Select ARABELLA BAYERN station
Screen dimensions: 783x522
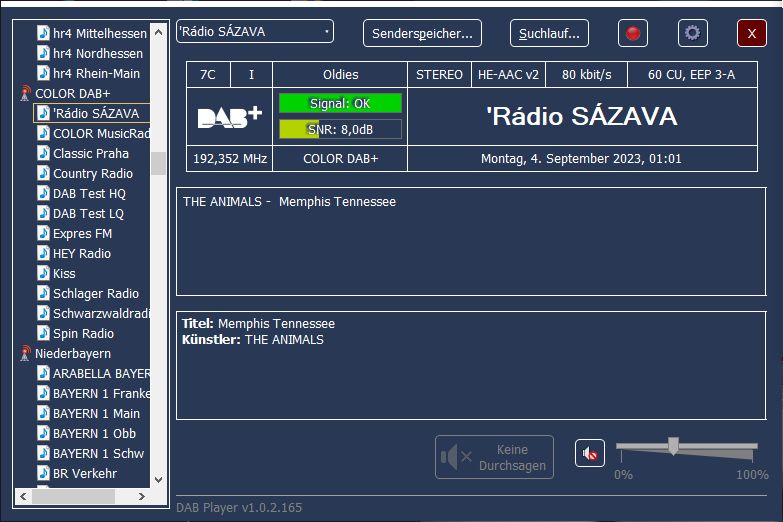click(x=101, y=373)
